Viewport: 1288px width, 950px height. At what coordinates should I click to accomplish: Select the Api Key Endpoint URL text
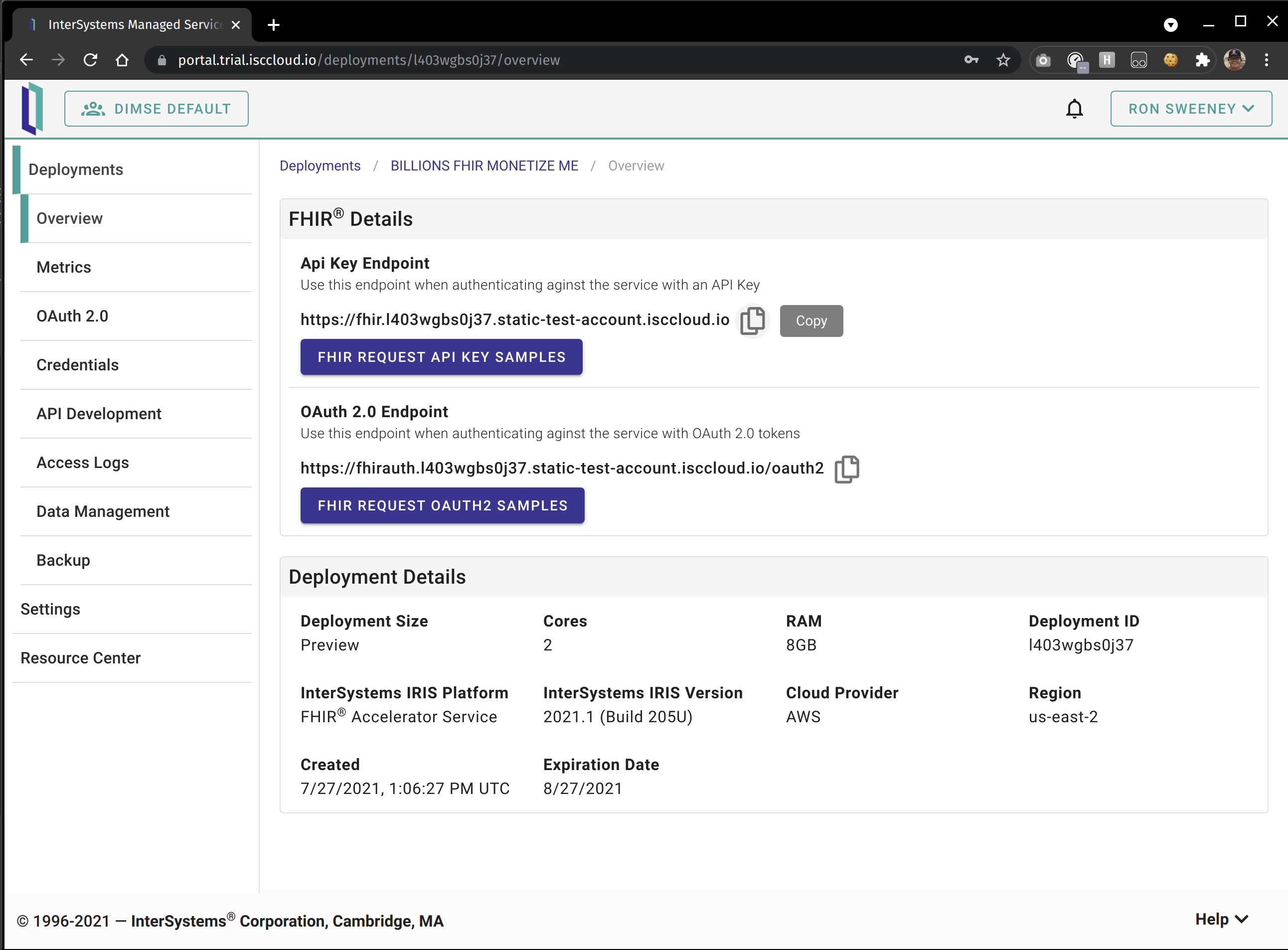[514, 319]
